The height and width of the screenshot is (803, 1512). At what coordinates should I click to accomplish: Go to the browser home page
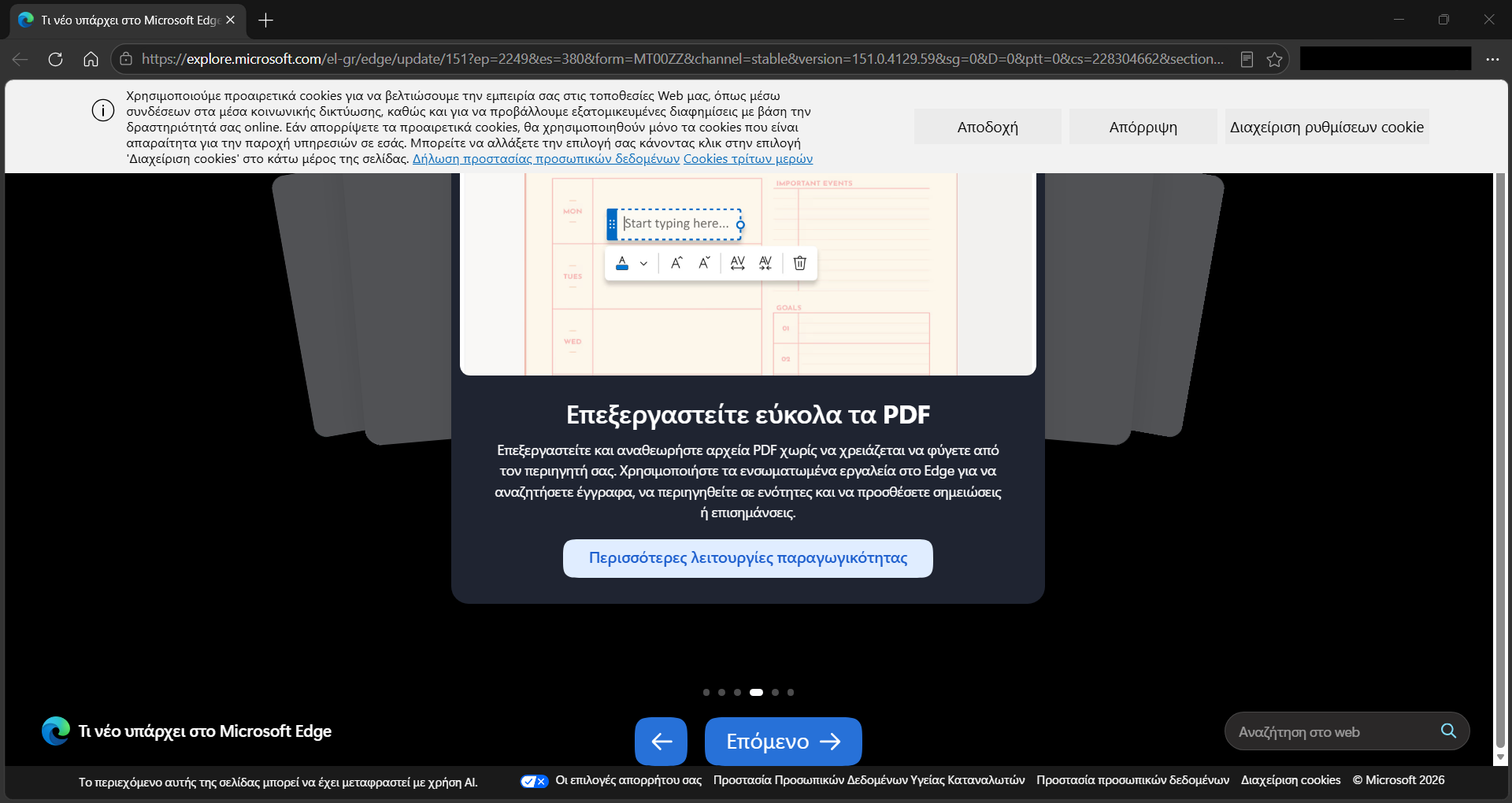pos(91,59)
